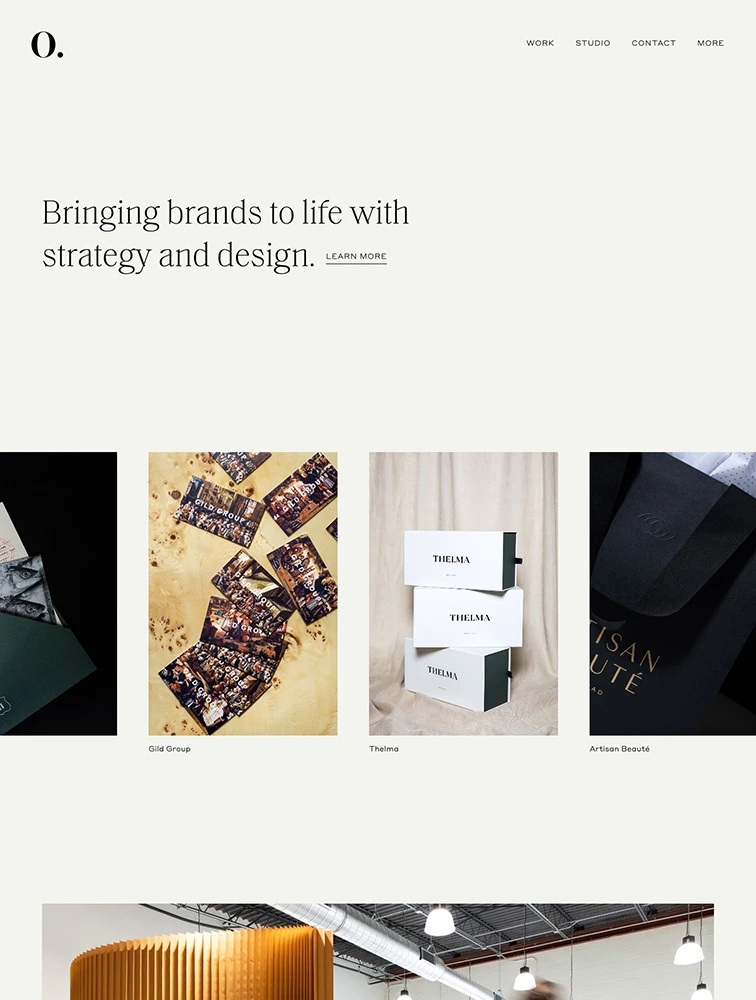This screenshot has height=1000, width=756.
Task: Open the Contact navigation link
Action: point(653,43)
